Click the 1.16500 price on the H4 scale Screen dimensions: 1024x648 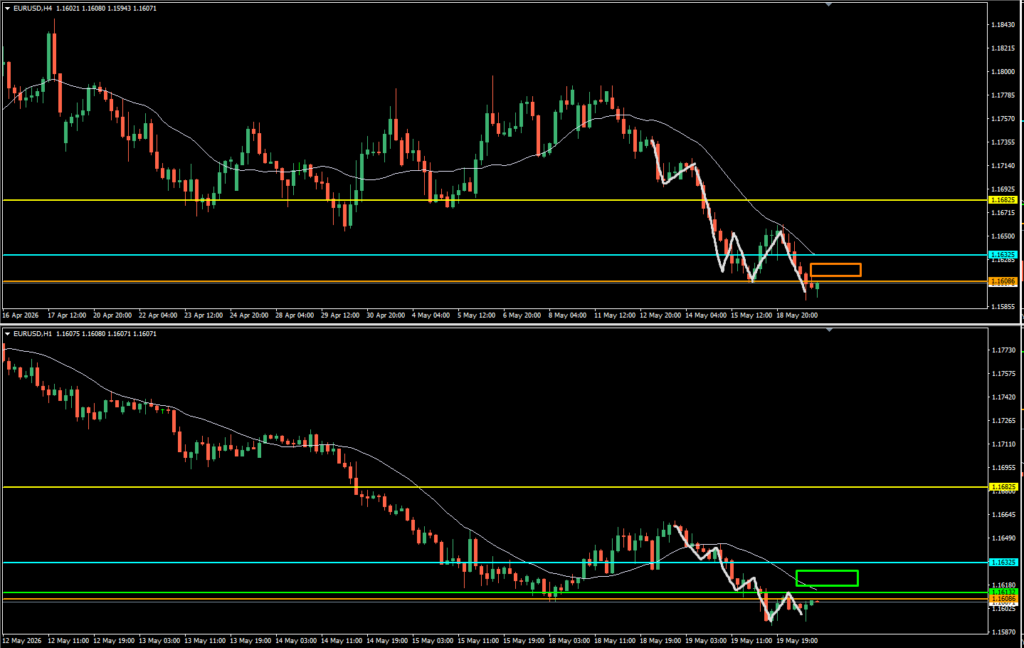coord(1003,236)
